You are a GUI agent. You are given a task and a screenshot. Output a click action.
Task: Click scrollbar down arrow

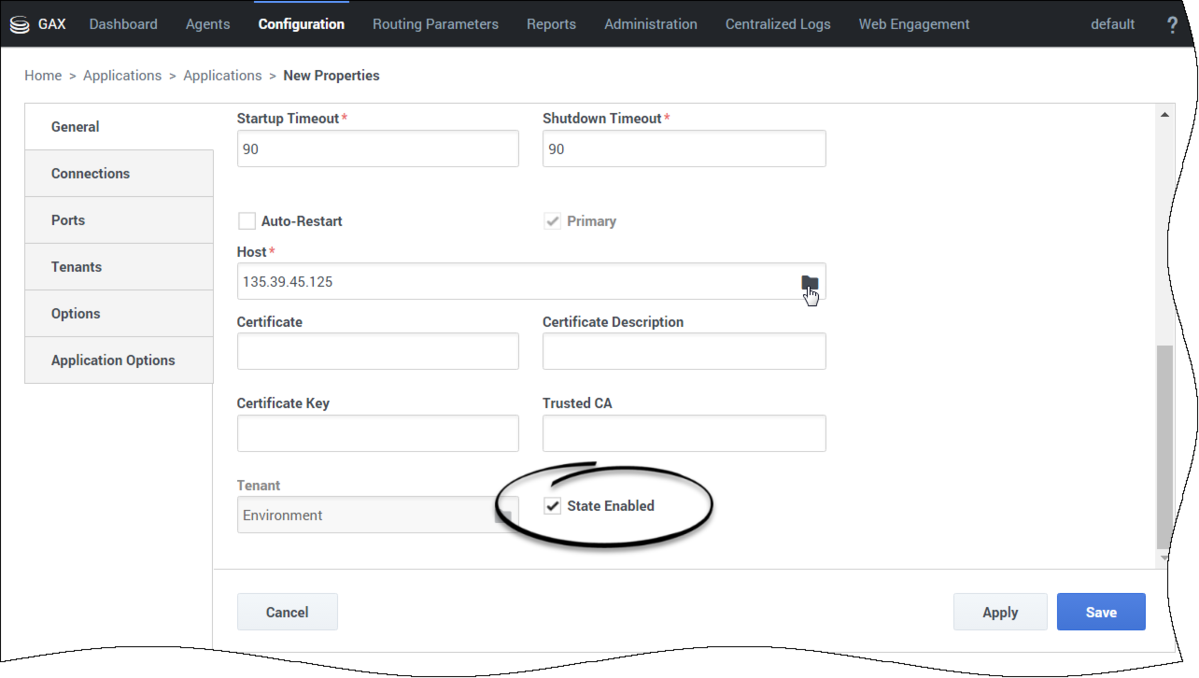point(1164,558)
